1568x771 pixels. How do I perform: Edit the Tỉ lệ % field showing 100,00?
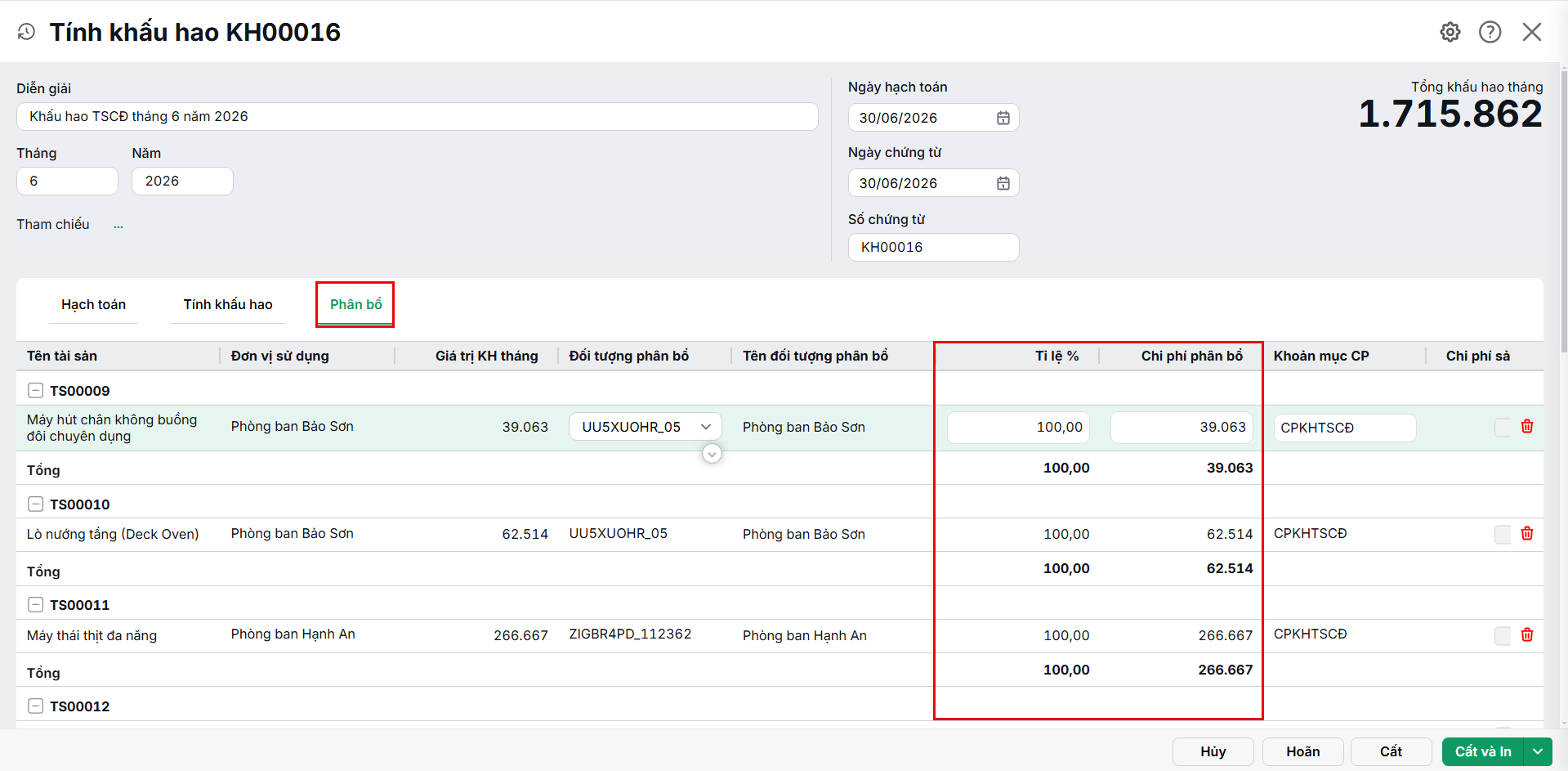tap(1018, 427)
